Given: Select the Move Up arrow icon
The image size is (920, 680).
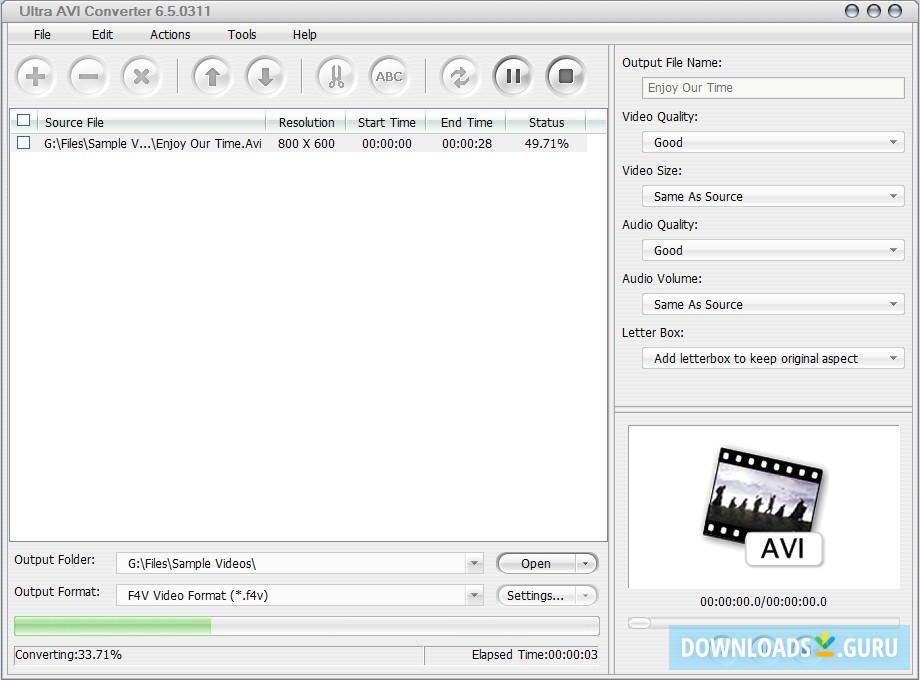Looking at the screenshot, I should [212, 75].
